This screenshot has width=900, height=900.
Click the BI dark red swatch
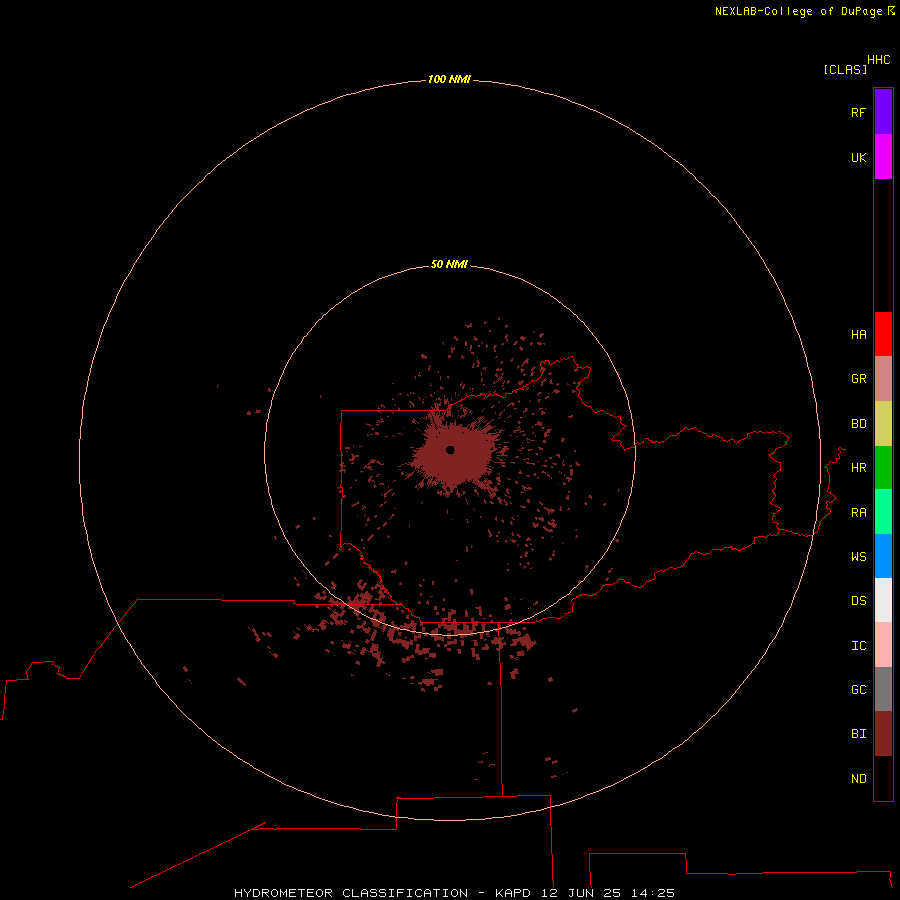(883, 734)
